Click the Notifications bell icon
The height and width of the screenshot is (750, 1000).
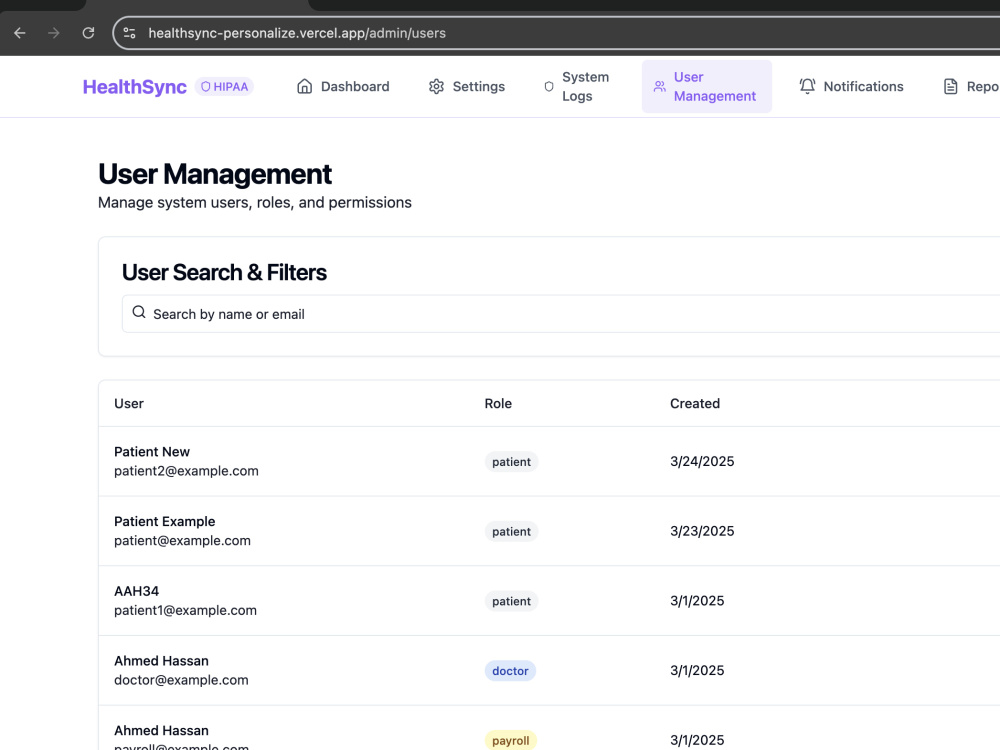tap(807, 87)
